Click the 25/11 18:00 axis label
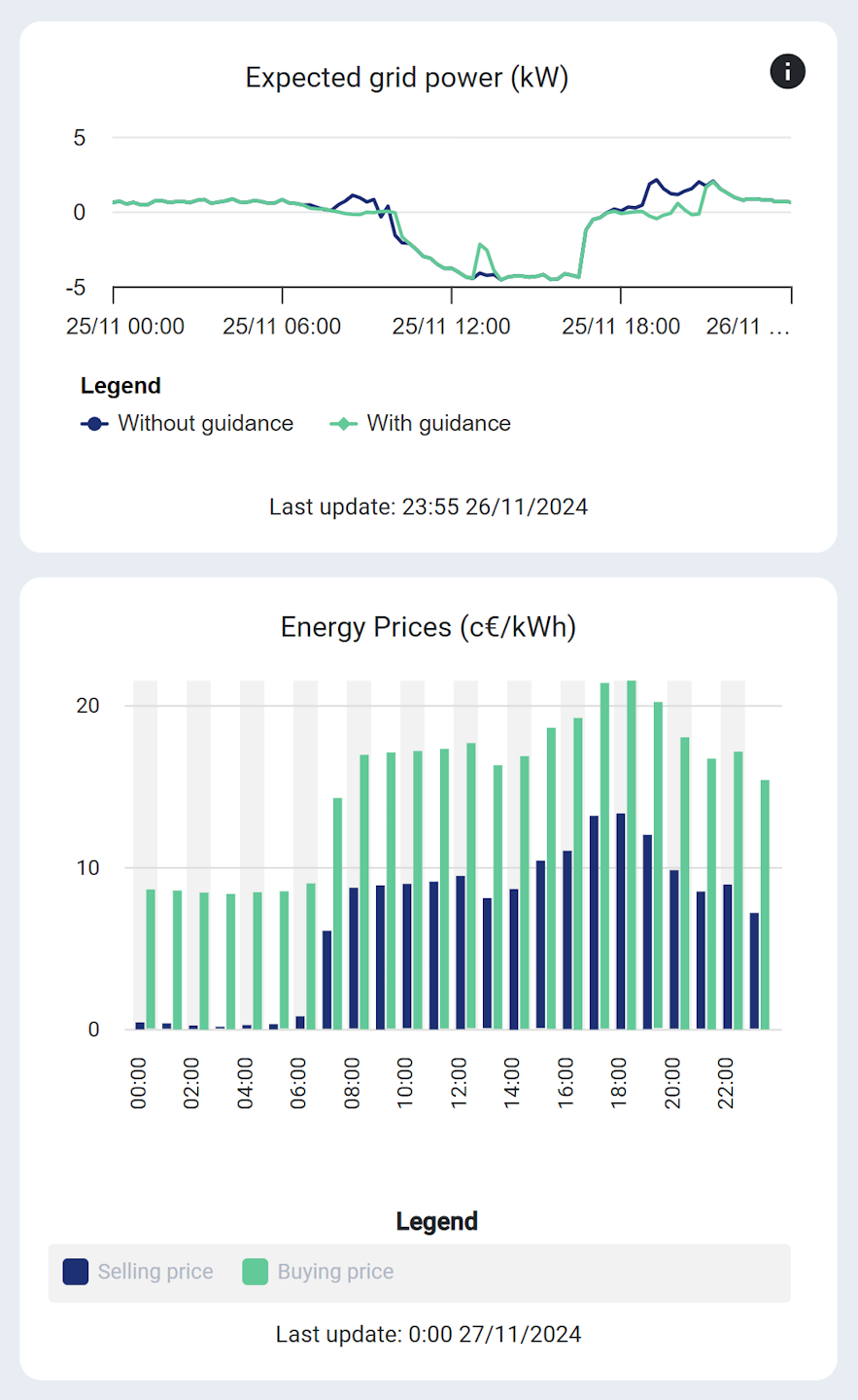This screenshot has height=1400, width=858. pos(620,327)
